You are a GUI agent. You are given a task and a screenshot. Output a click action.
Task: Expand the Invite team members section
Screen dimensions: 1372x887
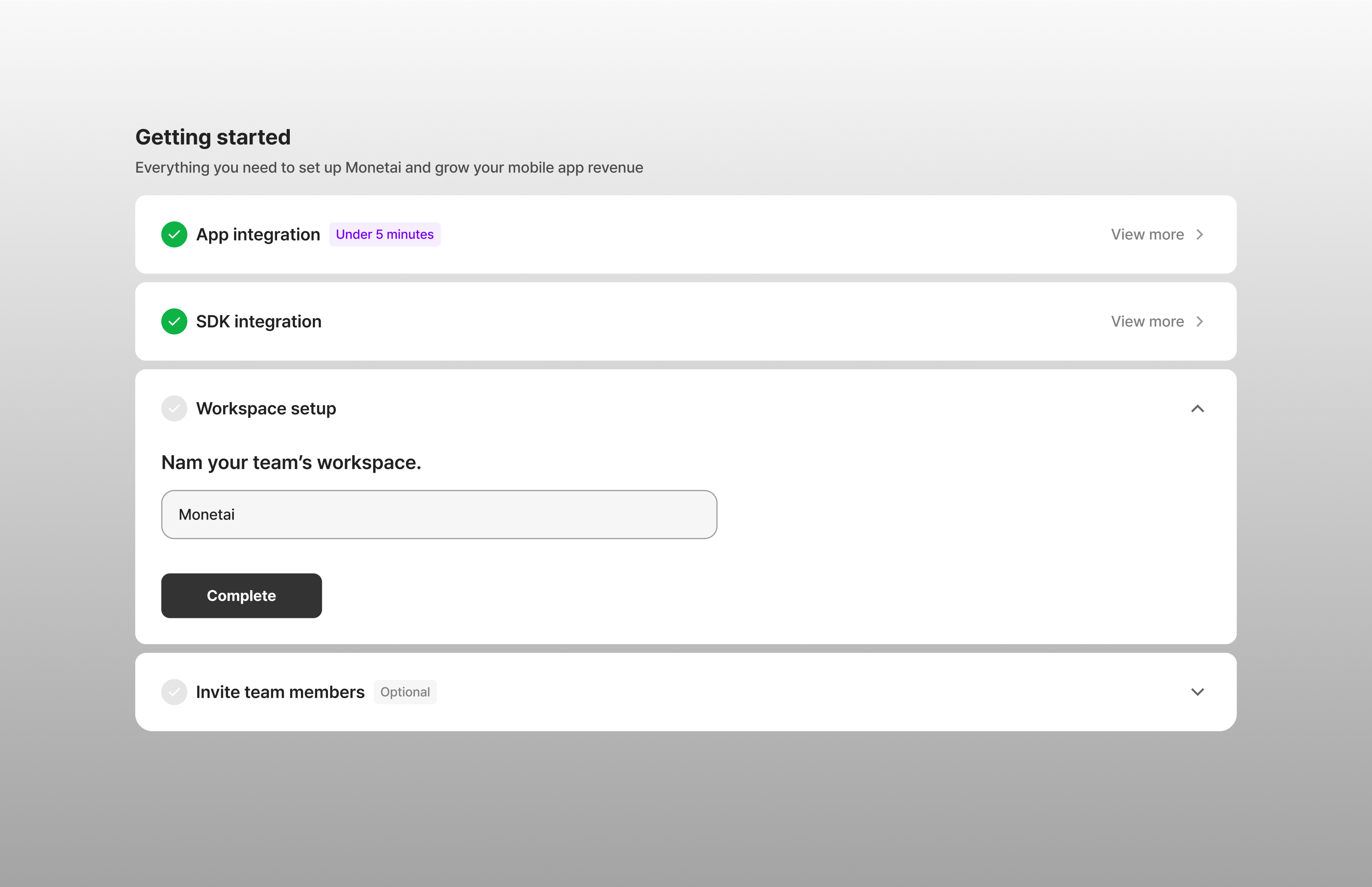tap(1197, 692)
